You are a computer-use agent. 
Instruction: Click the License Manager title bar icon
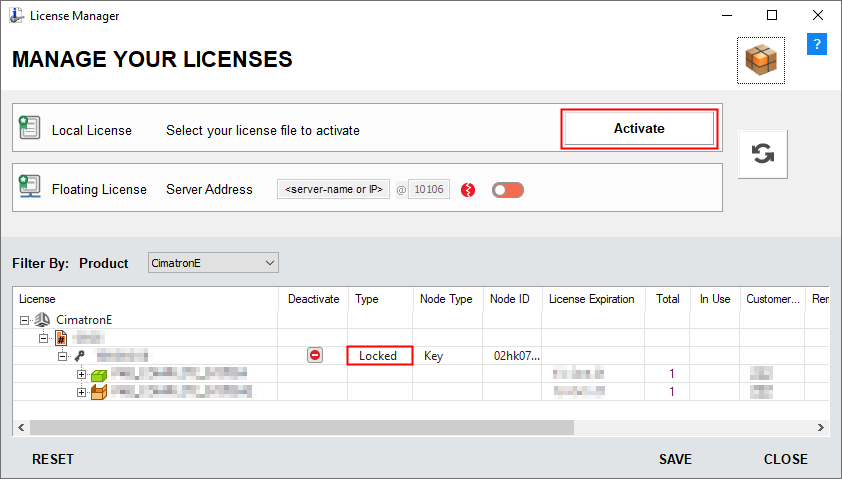[16, 15]
